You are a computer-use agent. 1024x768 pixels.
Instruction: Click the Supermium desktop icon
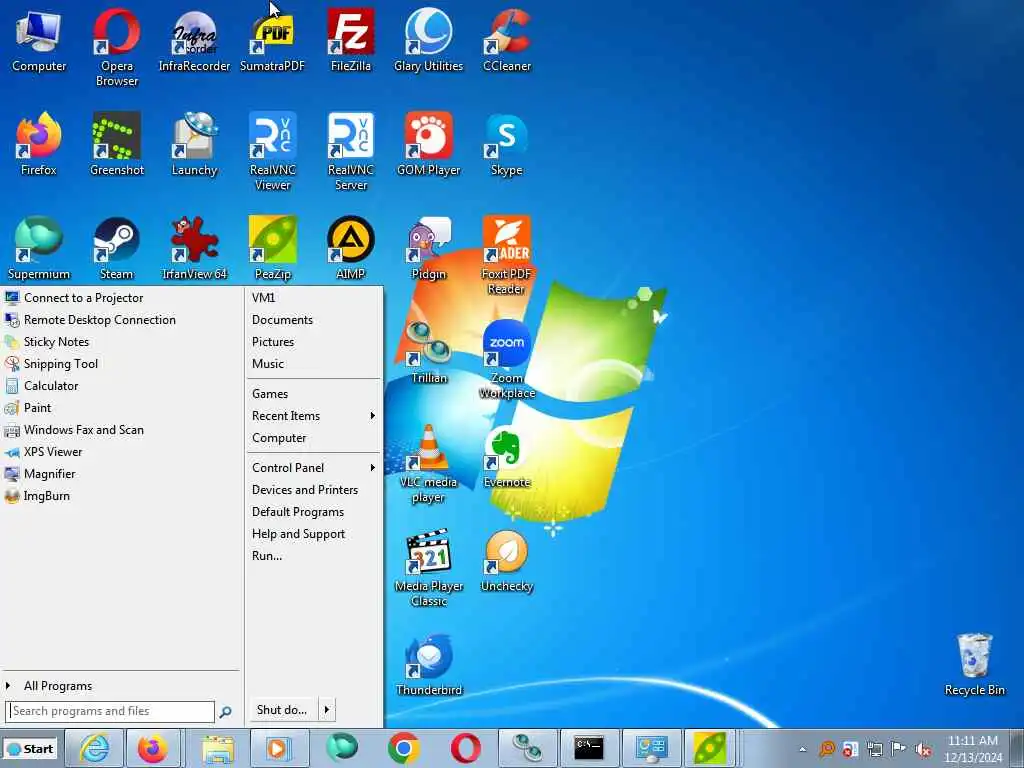pyautogui.click(x=39, y=248)
